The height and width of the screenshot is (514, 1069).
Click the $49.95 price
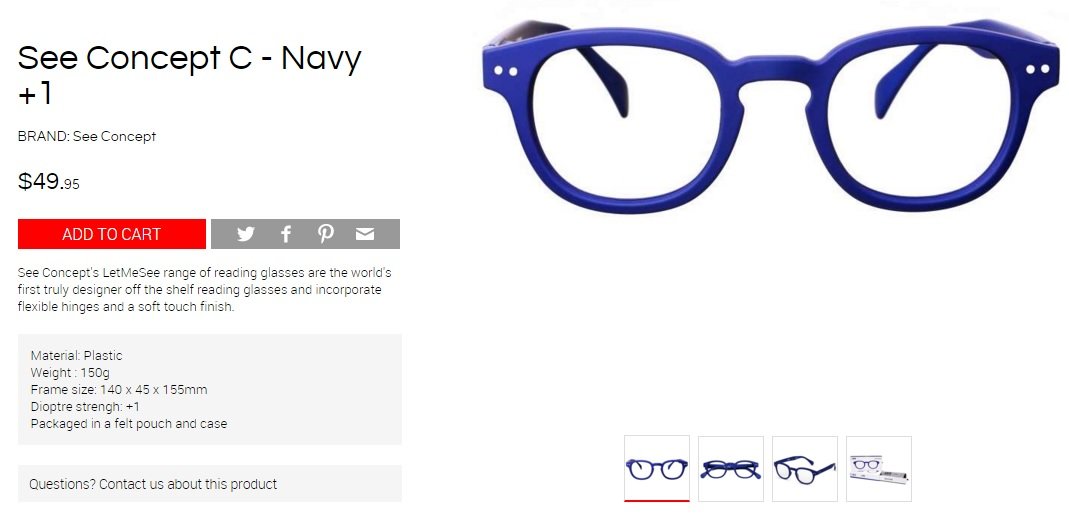(48, 182)
